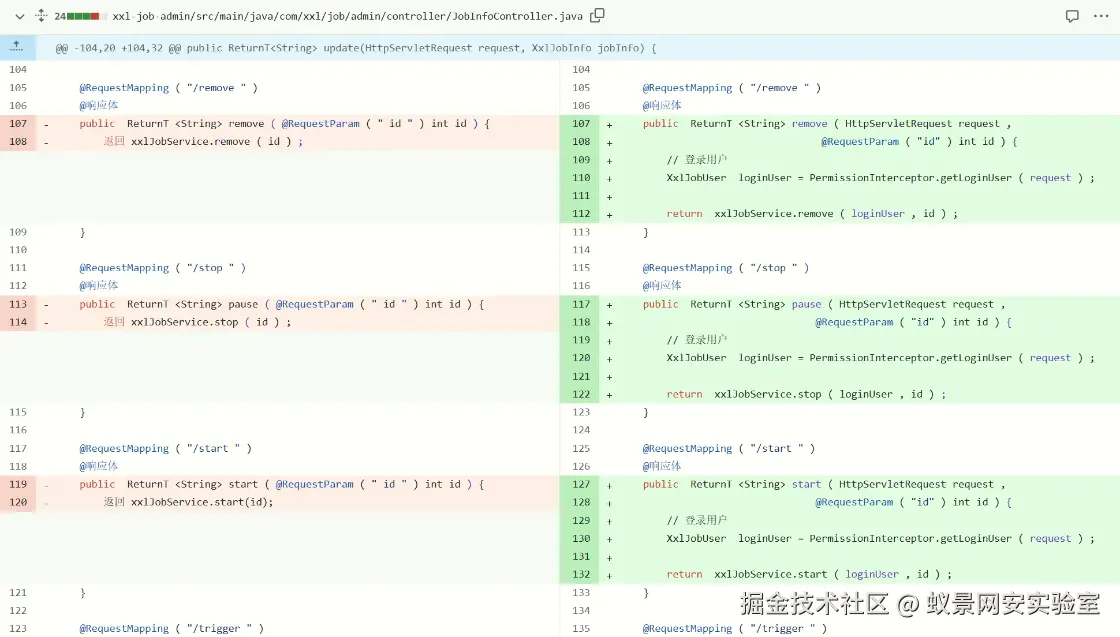Click the diffstat count 24

[x=60, y=16]
